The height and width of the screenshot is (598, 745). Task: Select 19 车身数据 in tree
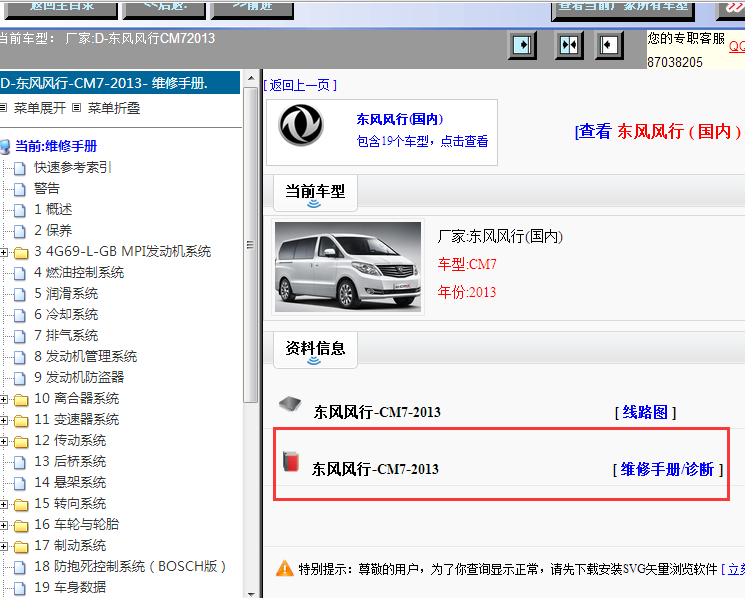tap(70, 588)
